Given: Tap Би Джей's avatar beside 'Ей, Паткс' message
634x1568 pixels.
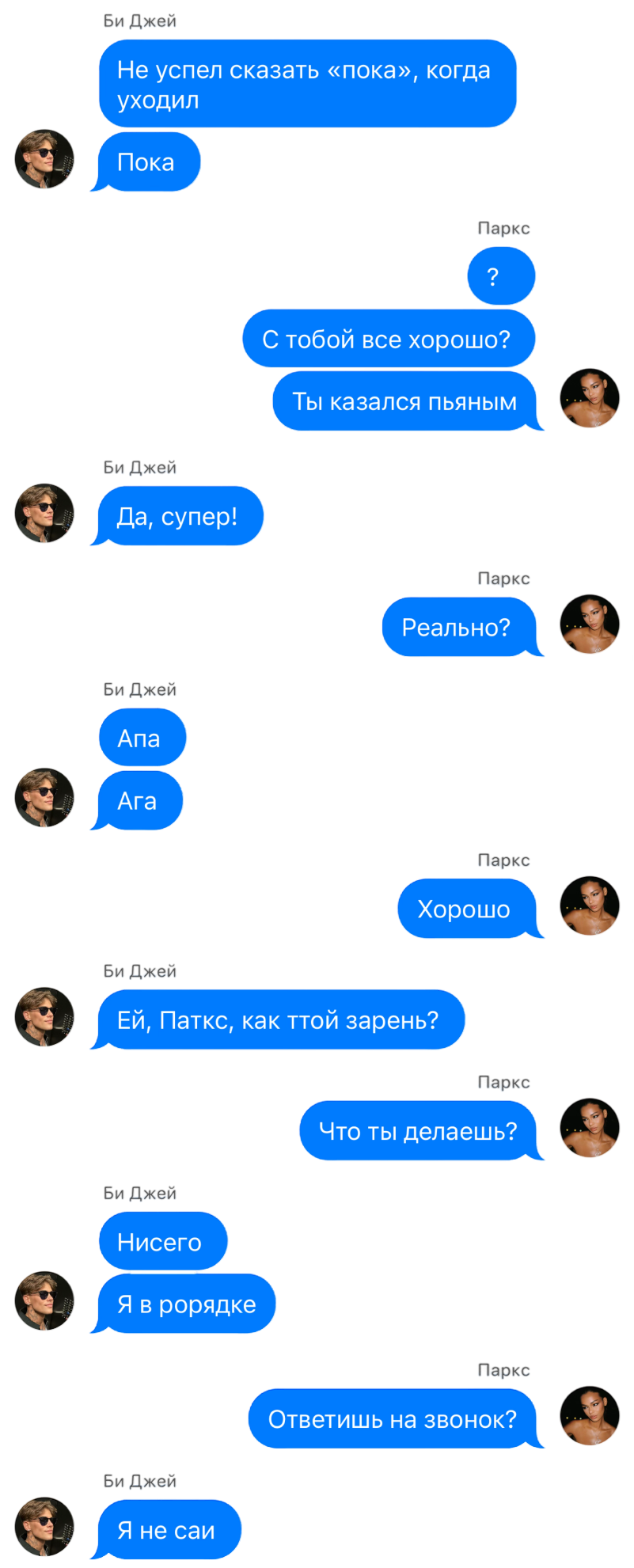Looking at the screenshot, I should click(x=44, y=1017).
